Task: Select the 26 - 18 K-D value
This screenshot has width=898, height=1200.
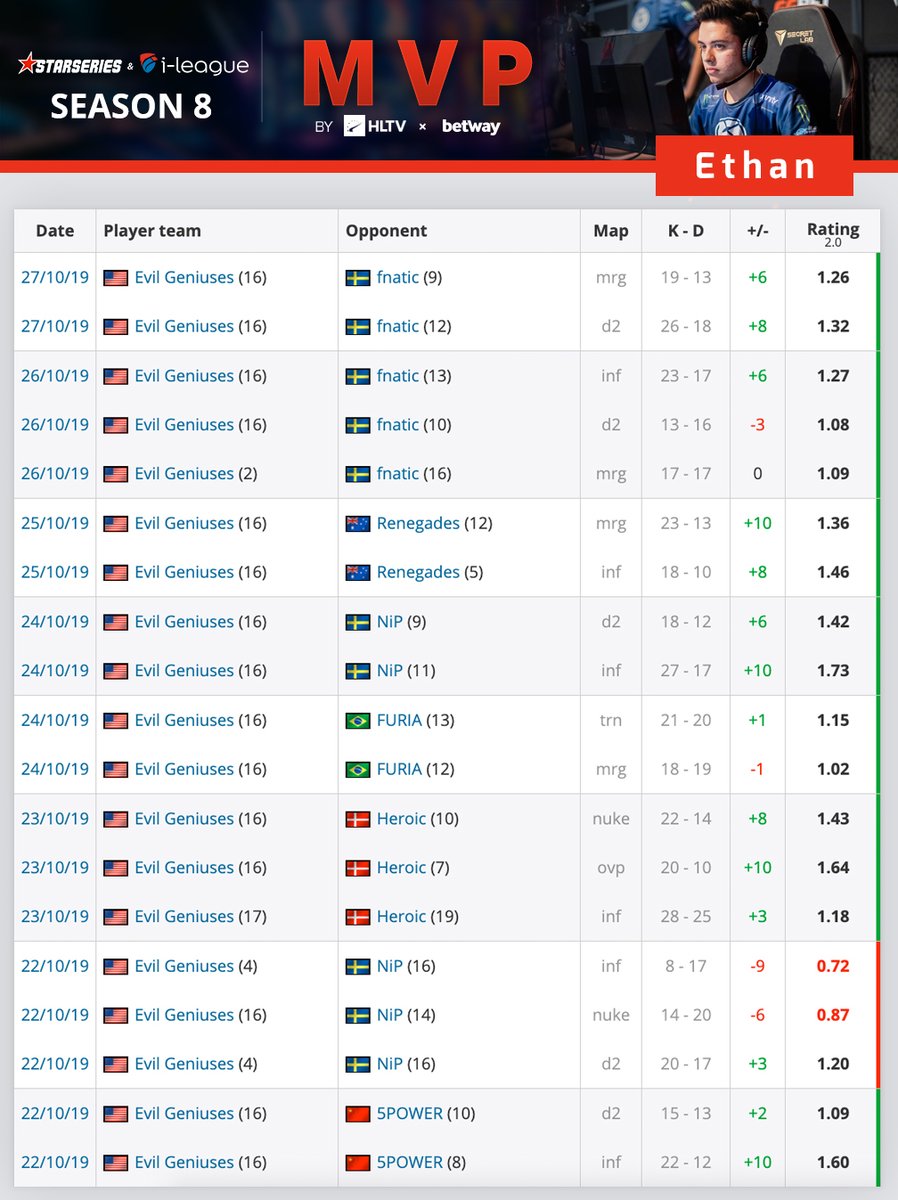Action: 686,326
